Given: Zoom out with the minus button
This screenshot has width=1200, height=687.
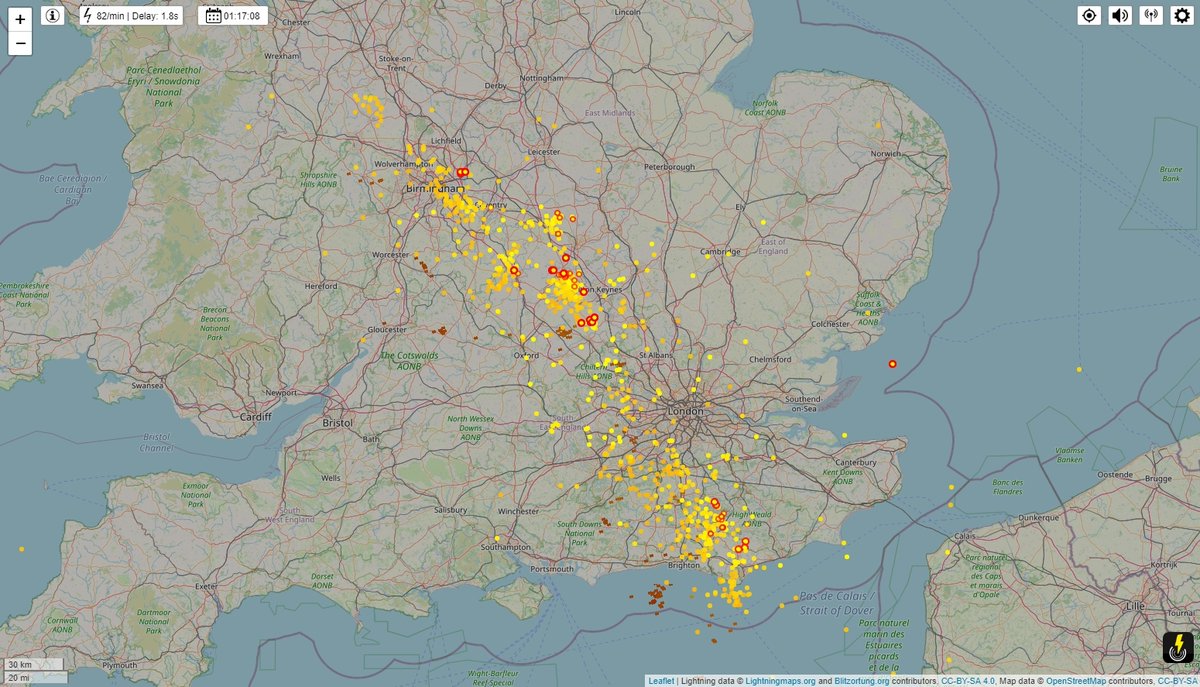Looking at the screenshot, I should click(x=20, y=43).
